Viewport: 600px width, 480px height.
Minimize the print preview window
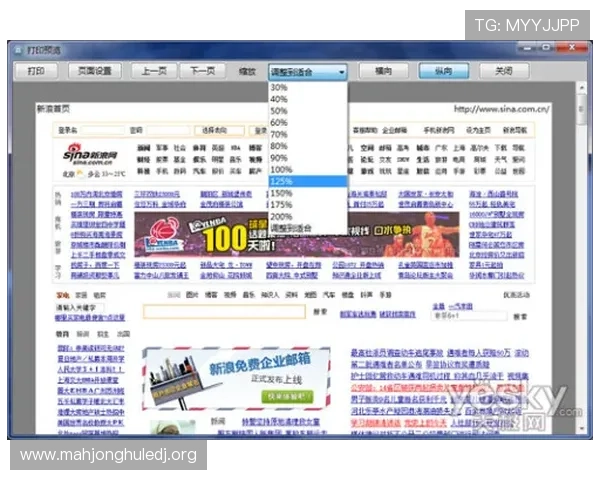pos(528,48)
